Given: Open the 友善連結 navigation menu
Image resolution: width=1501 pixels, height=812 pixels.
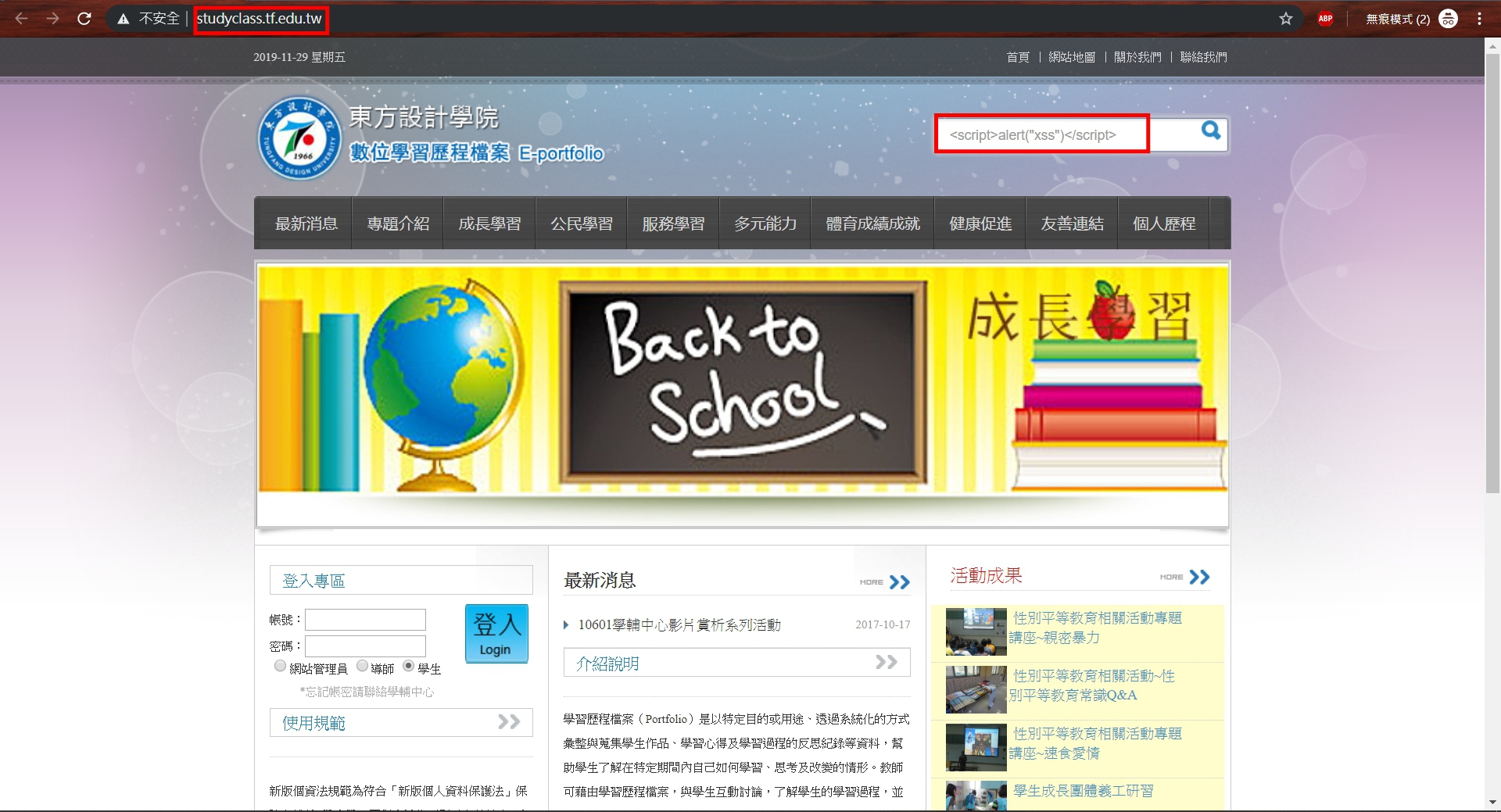Looking at the screenshot, I should (1072, 224).
